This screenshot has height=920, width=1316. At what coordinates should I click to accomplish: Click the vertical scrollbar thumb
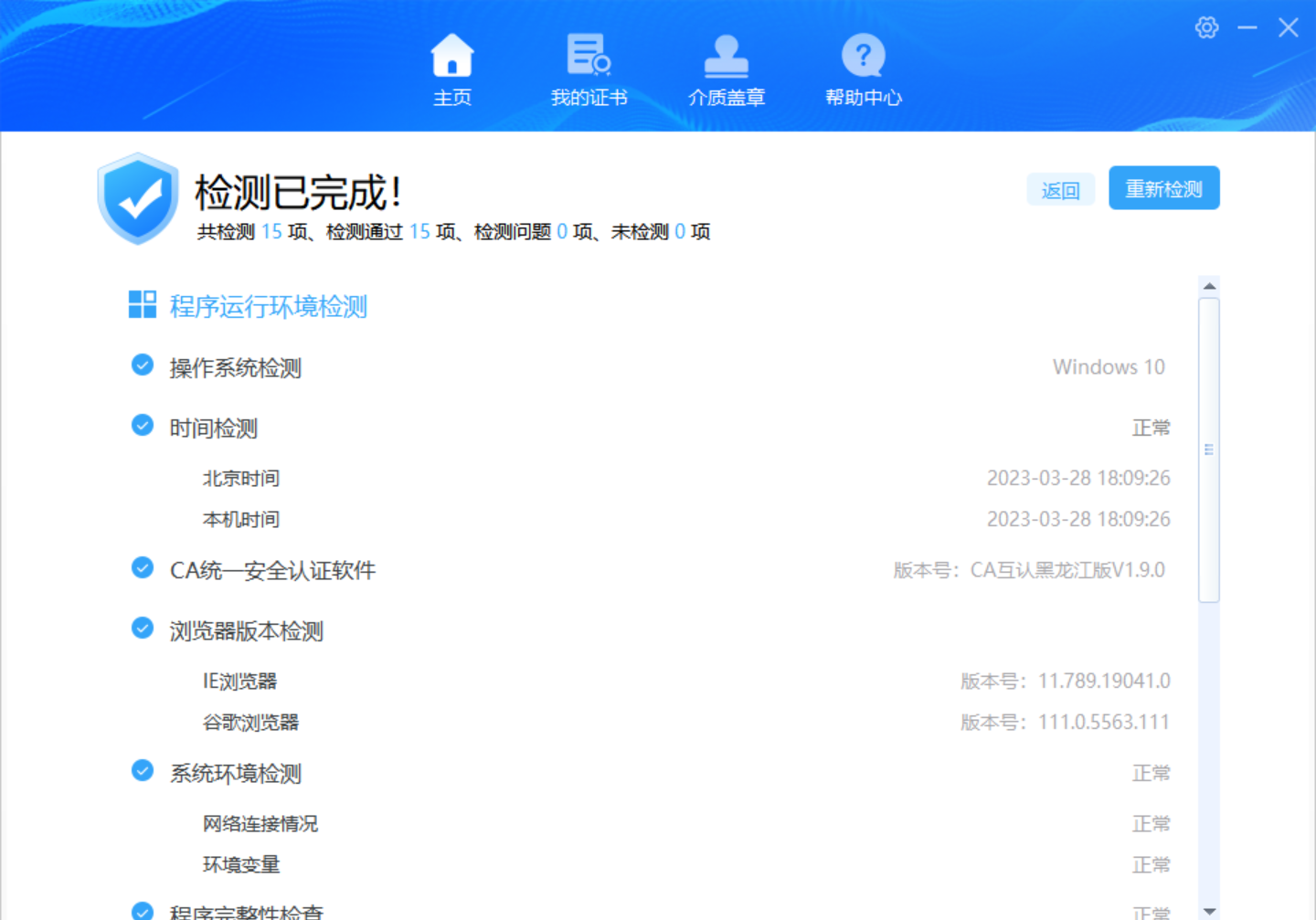[1209, 449]
